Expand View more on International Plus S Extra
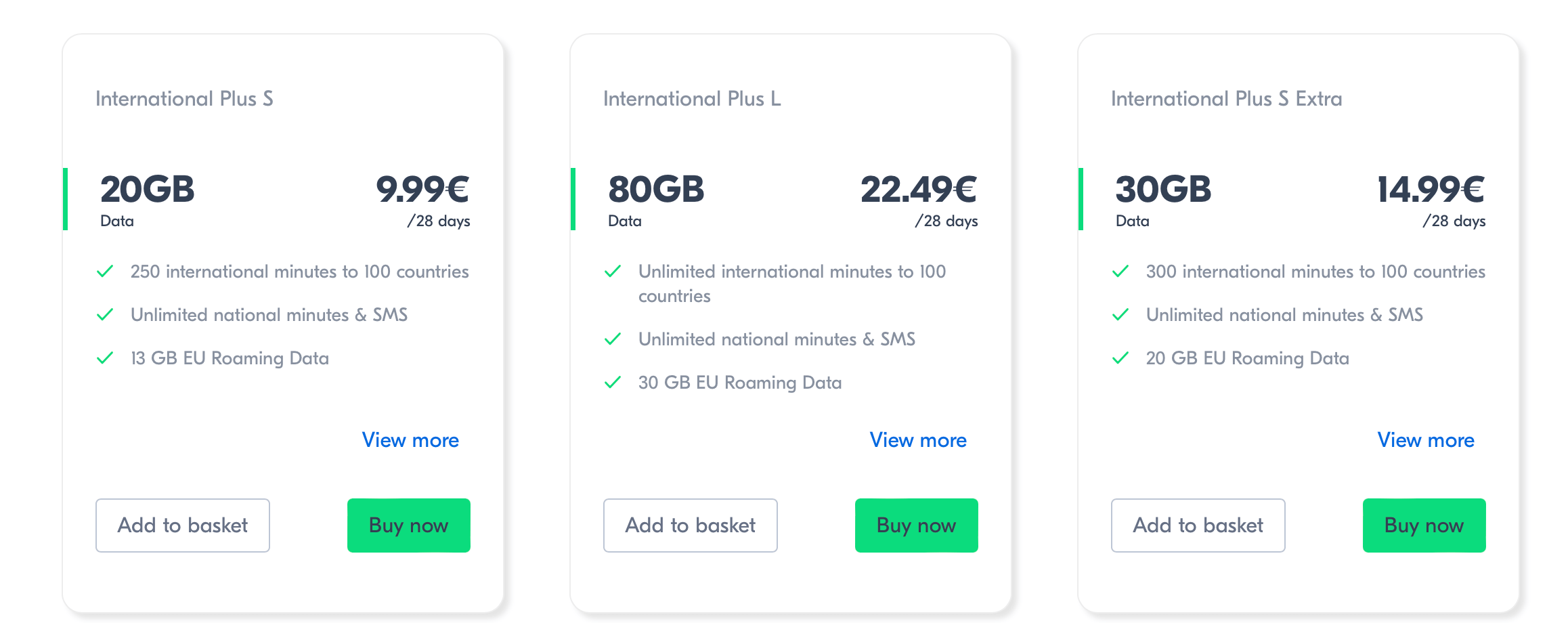This screenshot has width=1568, height=623. coord(1426,440)
